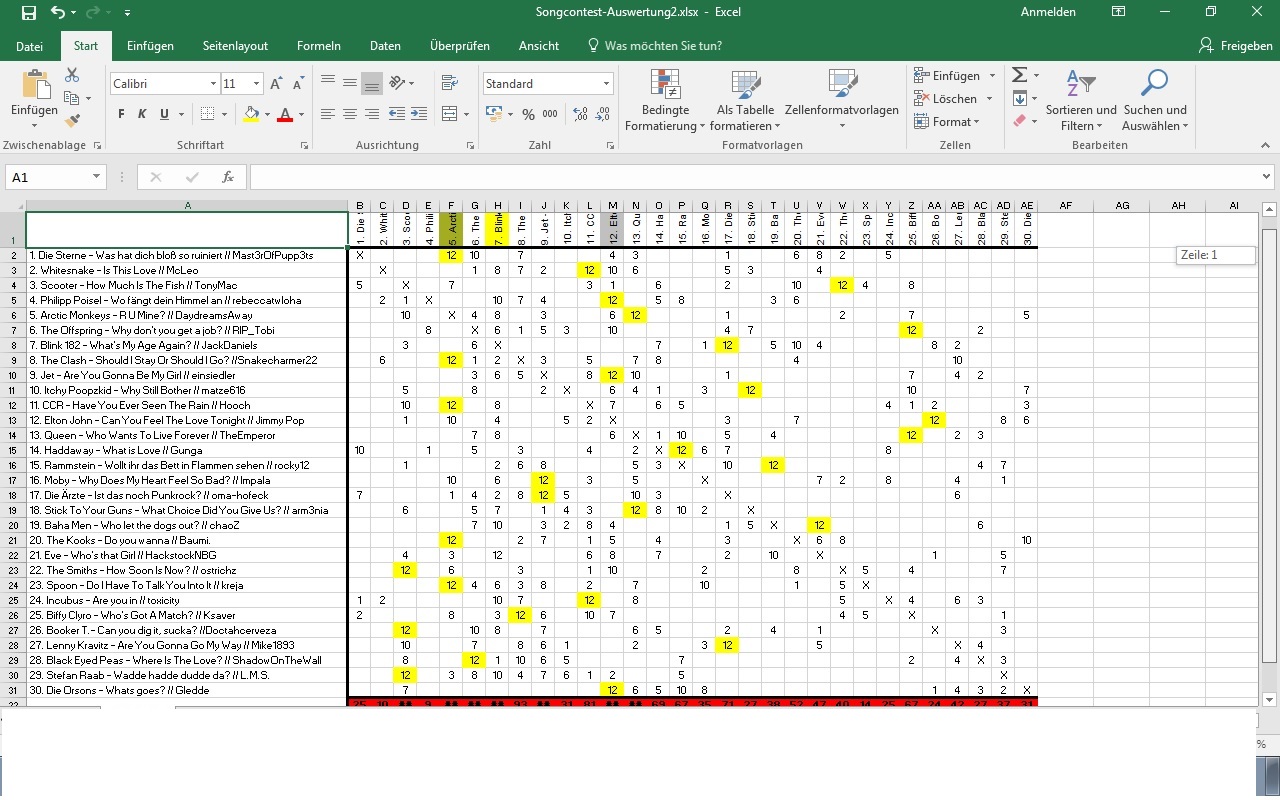Open the font size dropdown

tap(257, 84)
